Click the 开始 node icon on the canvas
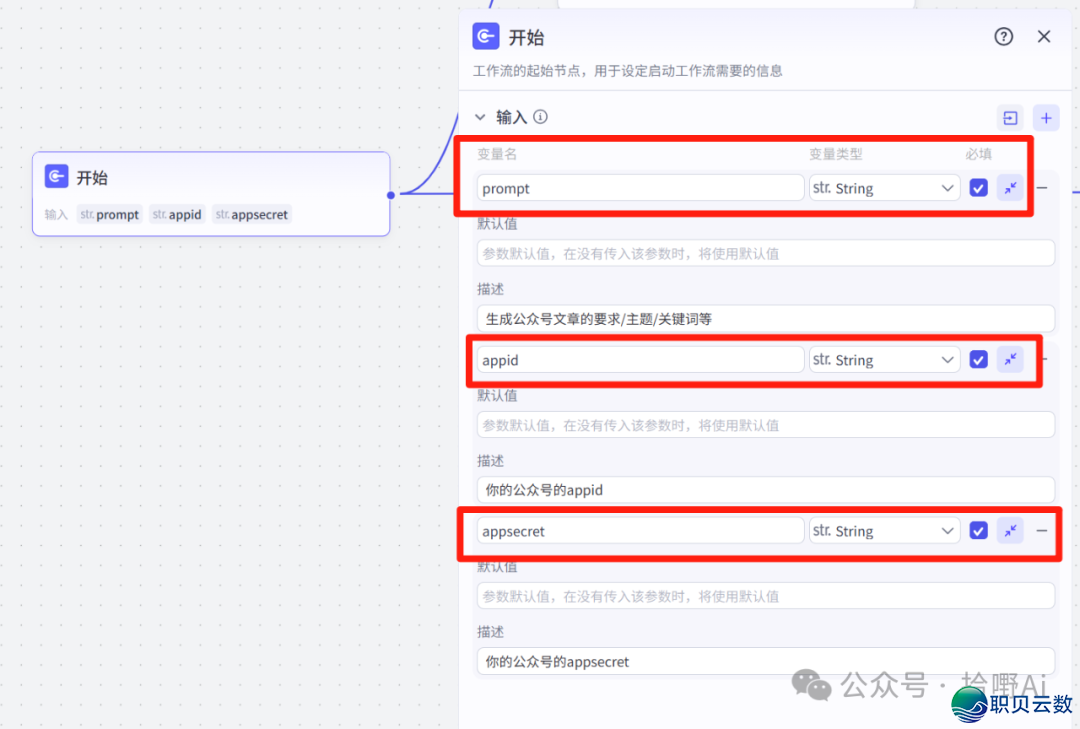 tap(56, 176)
